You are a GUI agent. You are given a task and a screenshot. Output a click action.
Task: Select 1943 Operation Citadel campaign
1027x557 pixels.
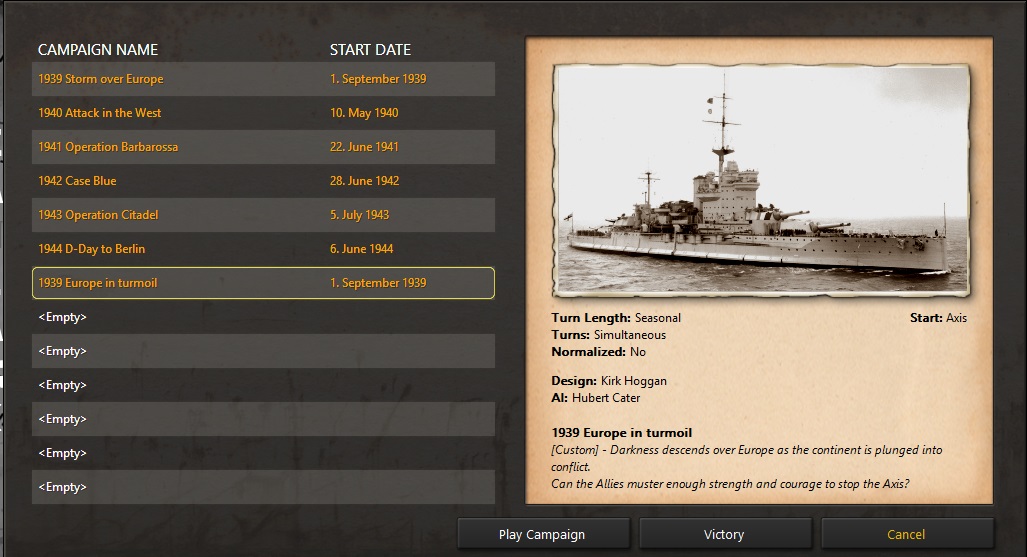coord(98,215)
